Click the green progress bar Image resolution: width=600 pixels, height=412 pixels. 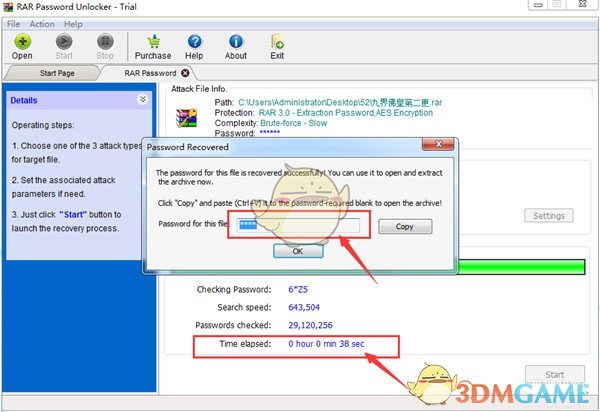(521, 267)
